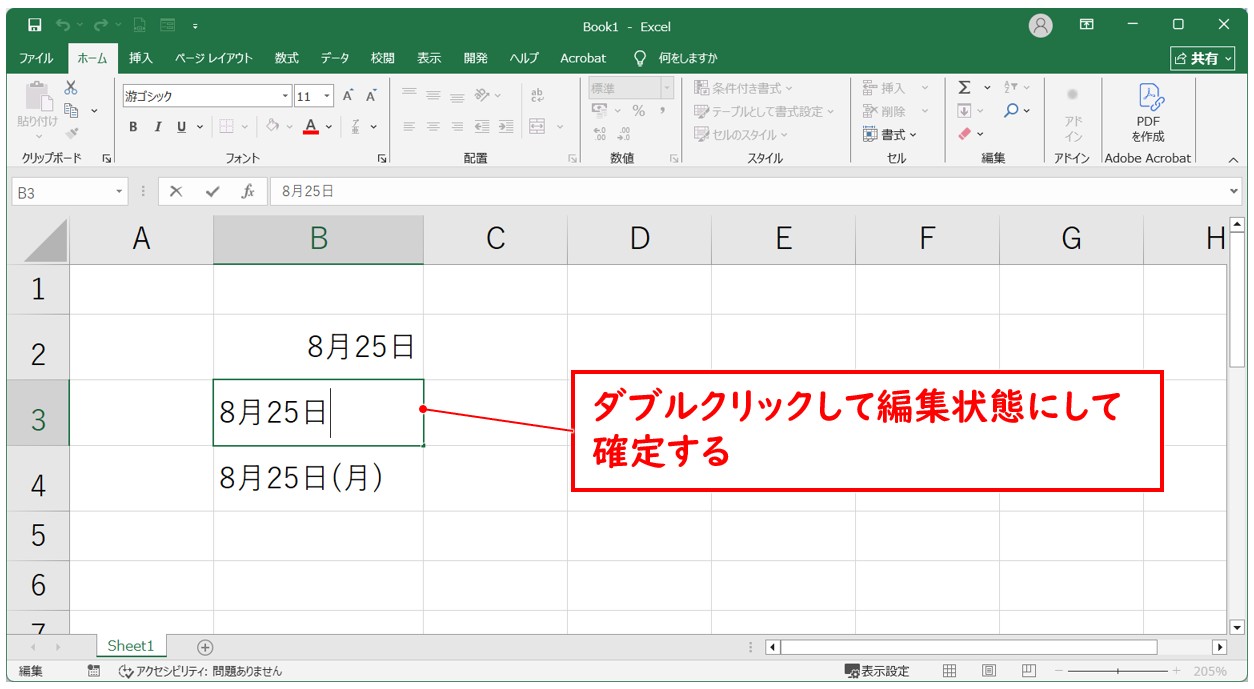The width and height of the screenshot is (1254, 689).
Task: Open Cell Styles dropdown
Action: coord(742,134)
